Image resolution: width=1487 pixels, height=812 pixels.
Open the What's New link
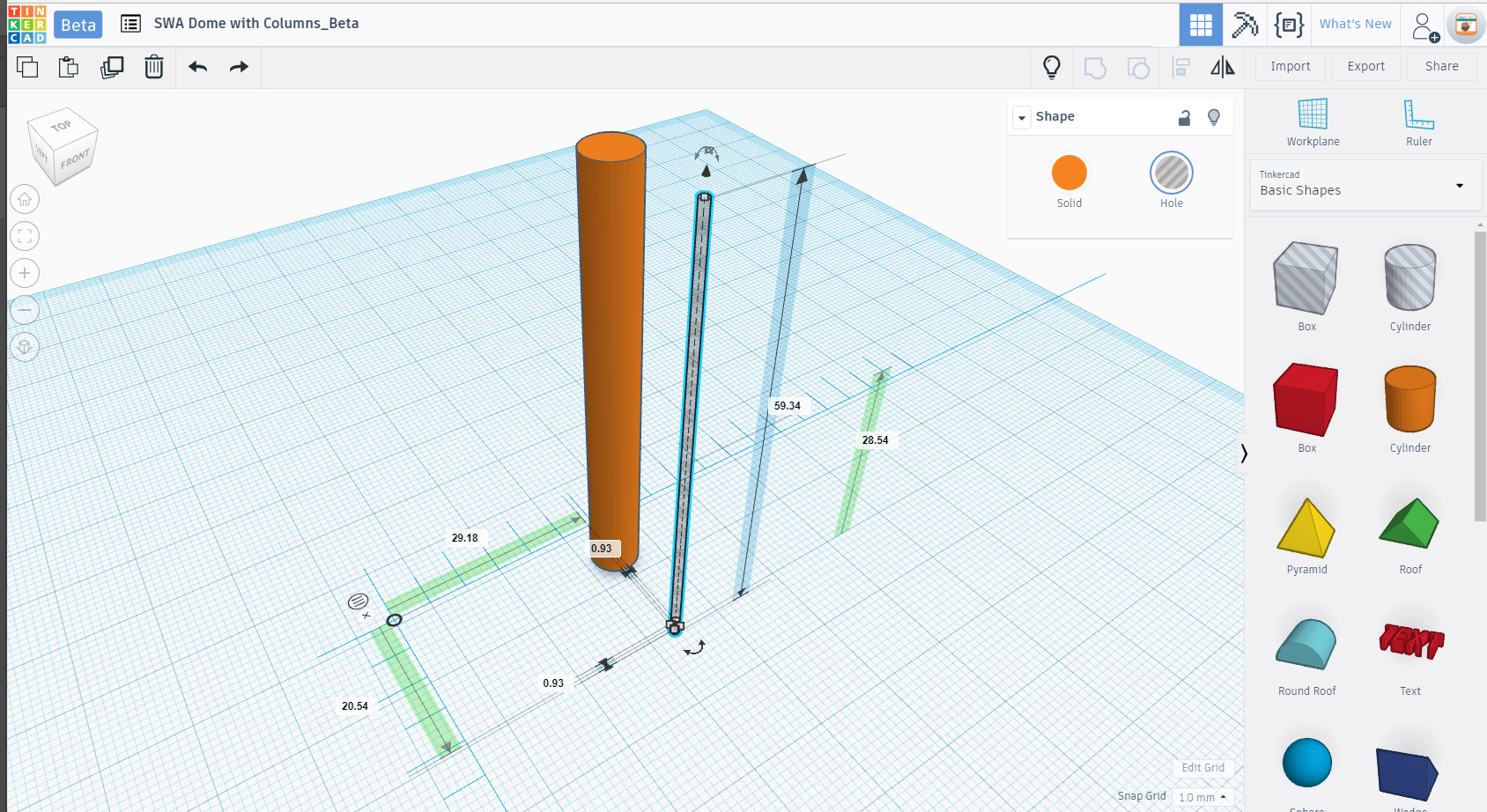1355,24
